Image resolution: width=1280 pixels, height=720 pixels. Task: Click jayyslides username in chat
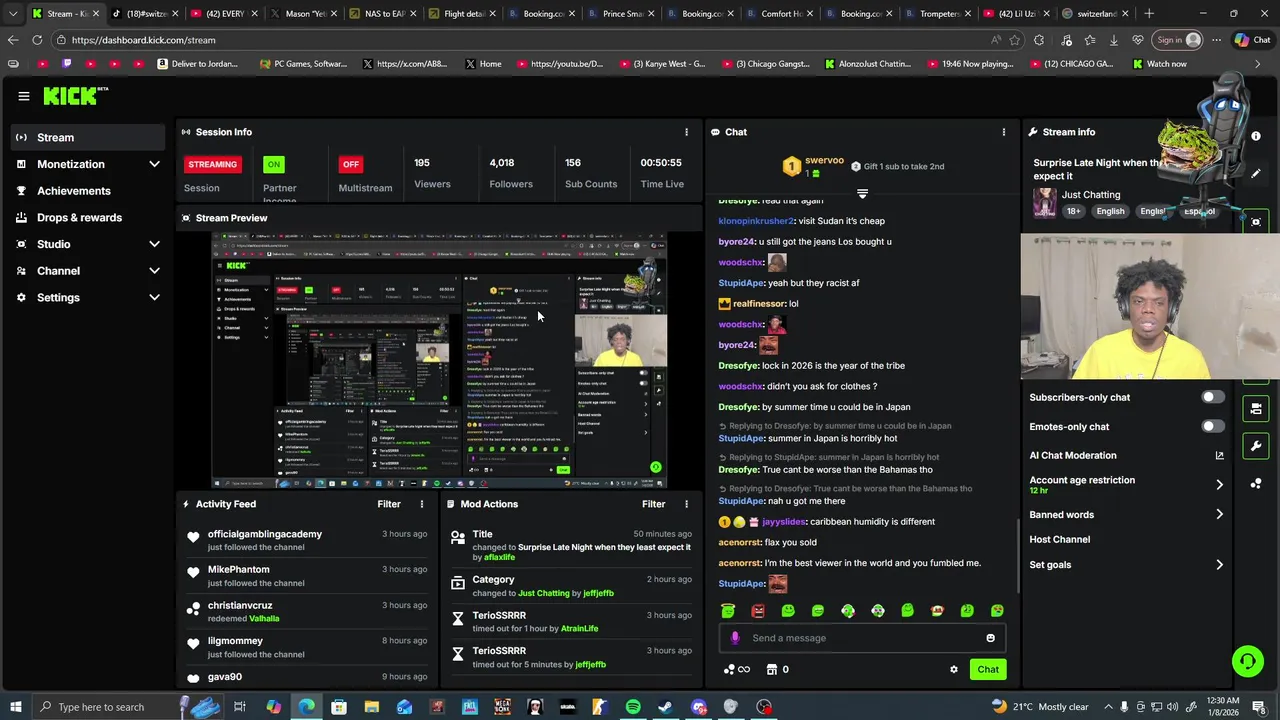(x=784, y=522)
